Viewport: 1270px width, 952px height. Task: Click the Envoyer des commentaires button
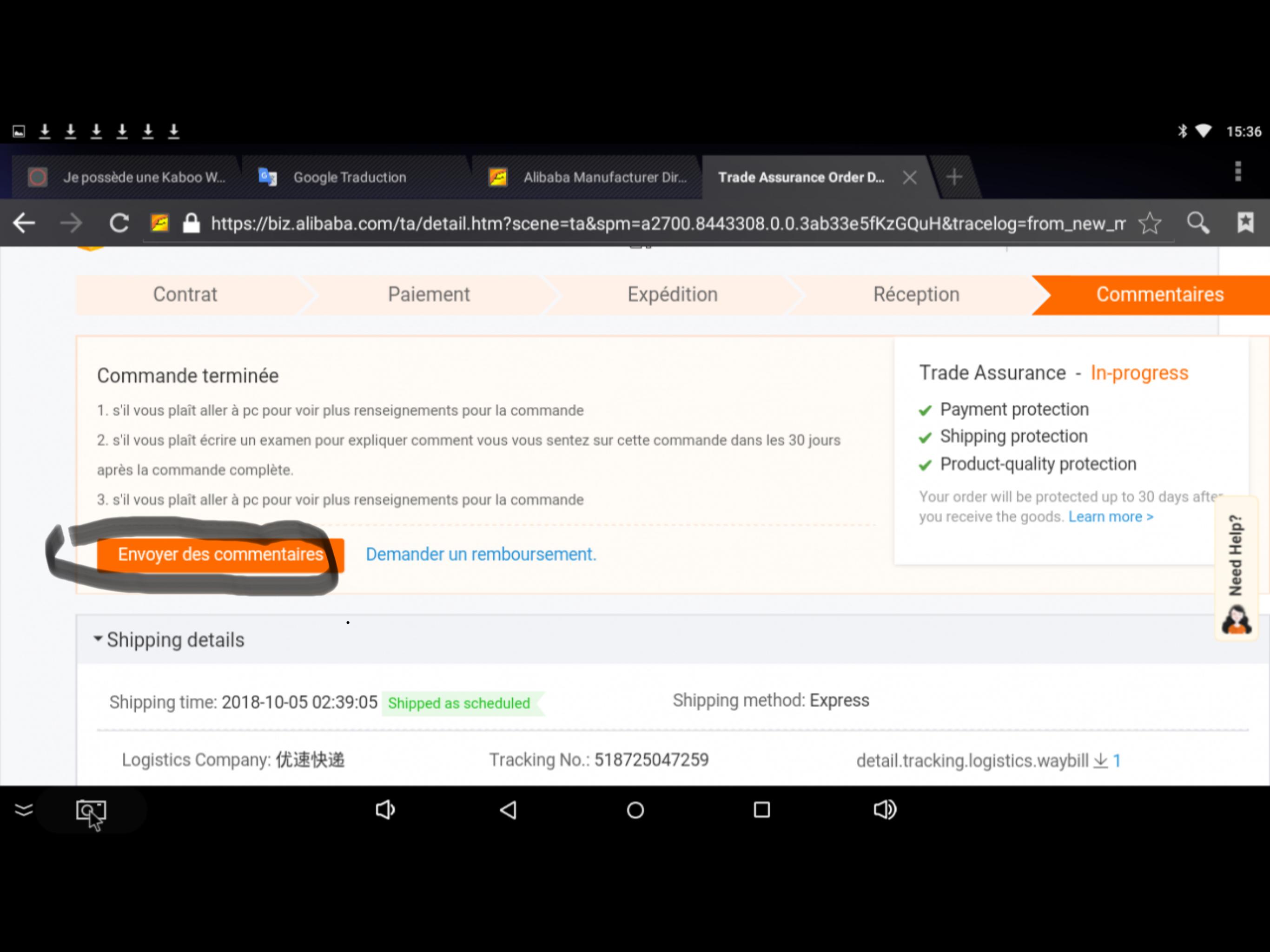pos(220,555)
